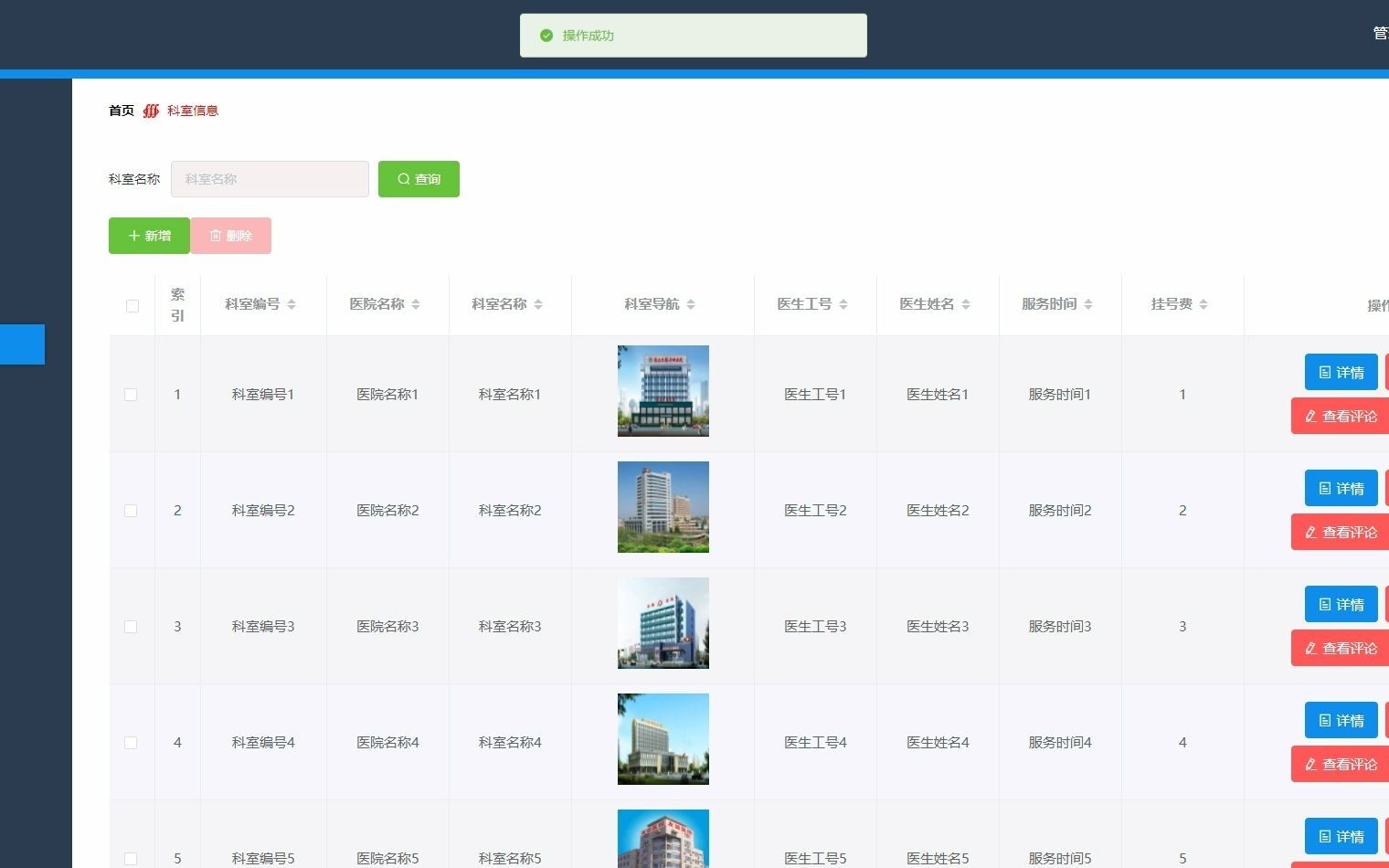Click the document icon on row 1's 详情 button
Screen dimensions: 1389x868
click(1325, 372)
